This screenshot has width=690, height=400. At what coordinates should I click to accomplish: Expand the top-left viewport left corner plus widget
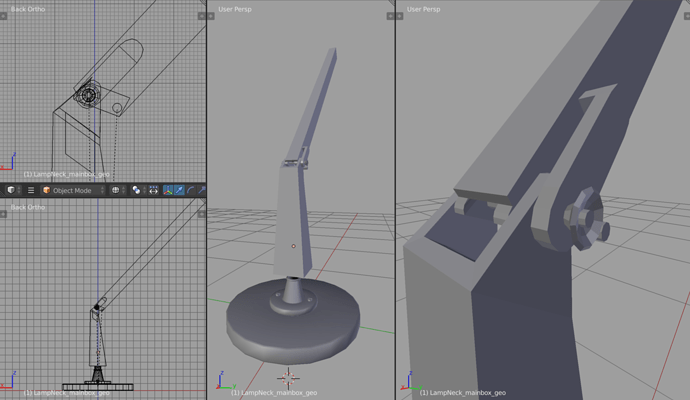click(3, 16)
